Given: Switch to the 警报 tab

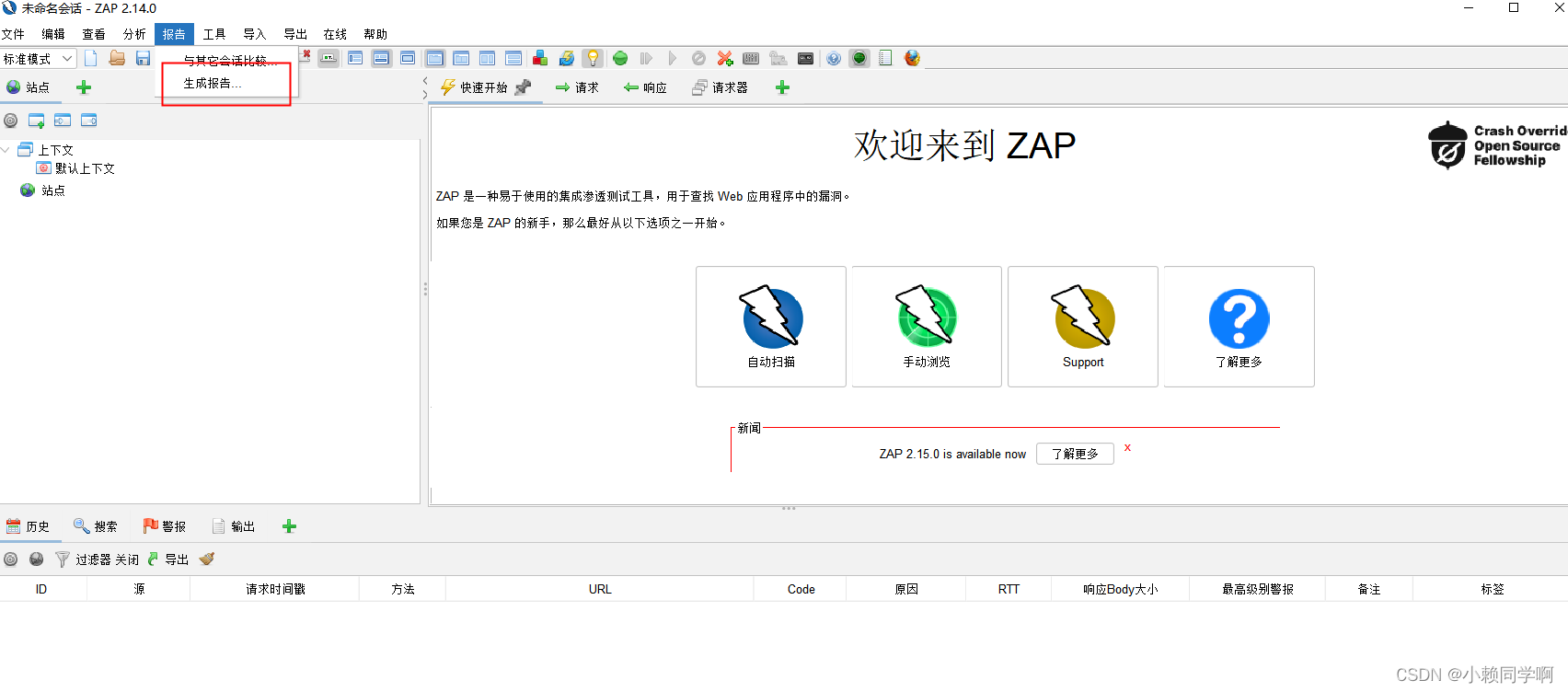Looking at the screenshot, I should point(164,526).
